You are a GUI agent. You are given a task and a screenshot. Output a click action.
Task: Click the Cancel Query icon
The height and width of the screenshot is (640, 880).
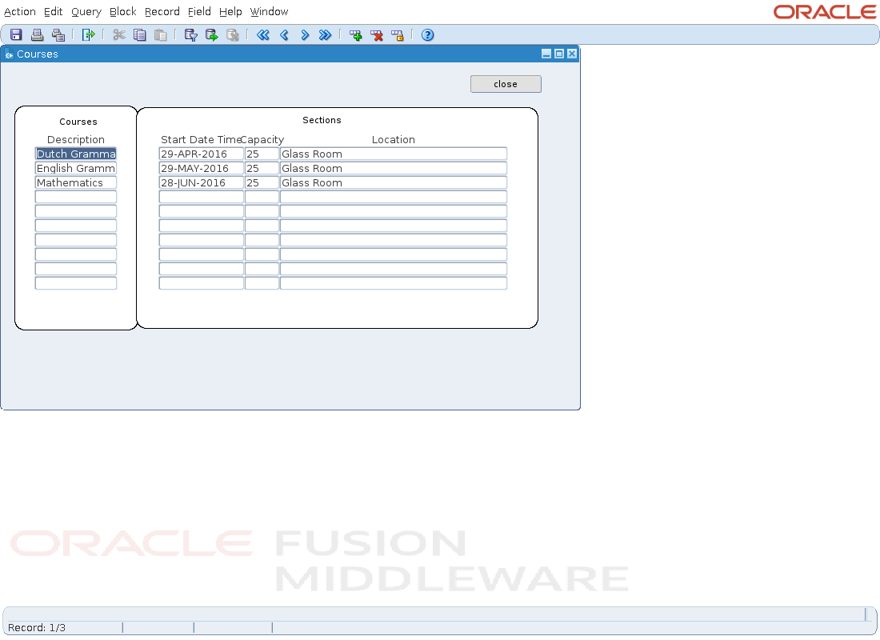pos(232,35)
